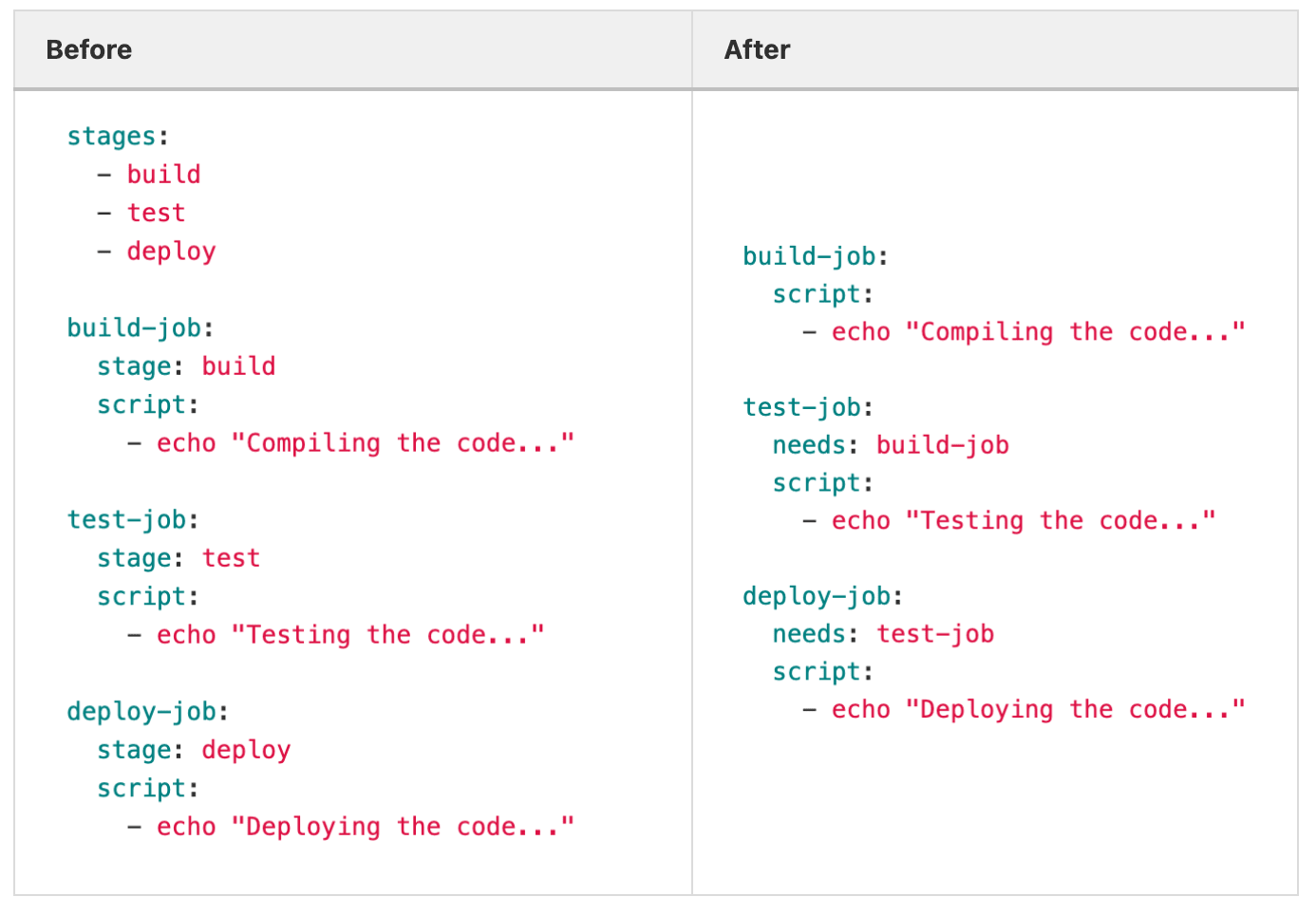Click the test entry in stages list
This screenshot has width=1316, height=915.
[156, 214]
